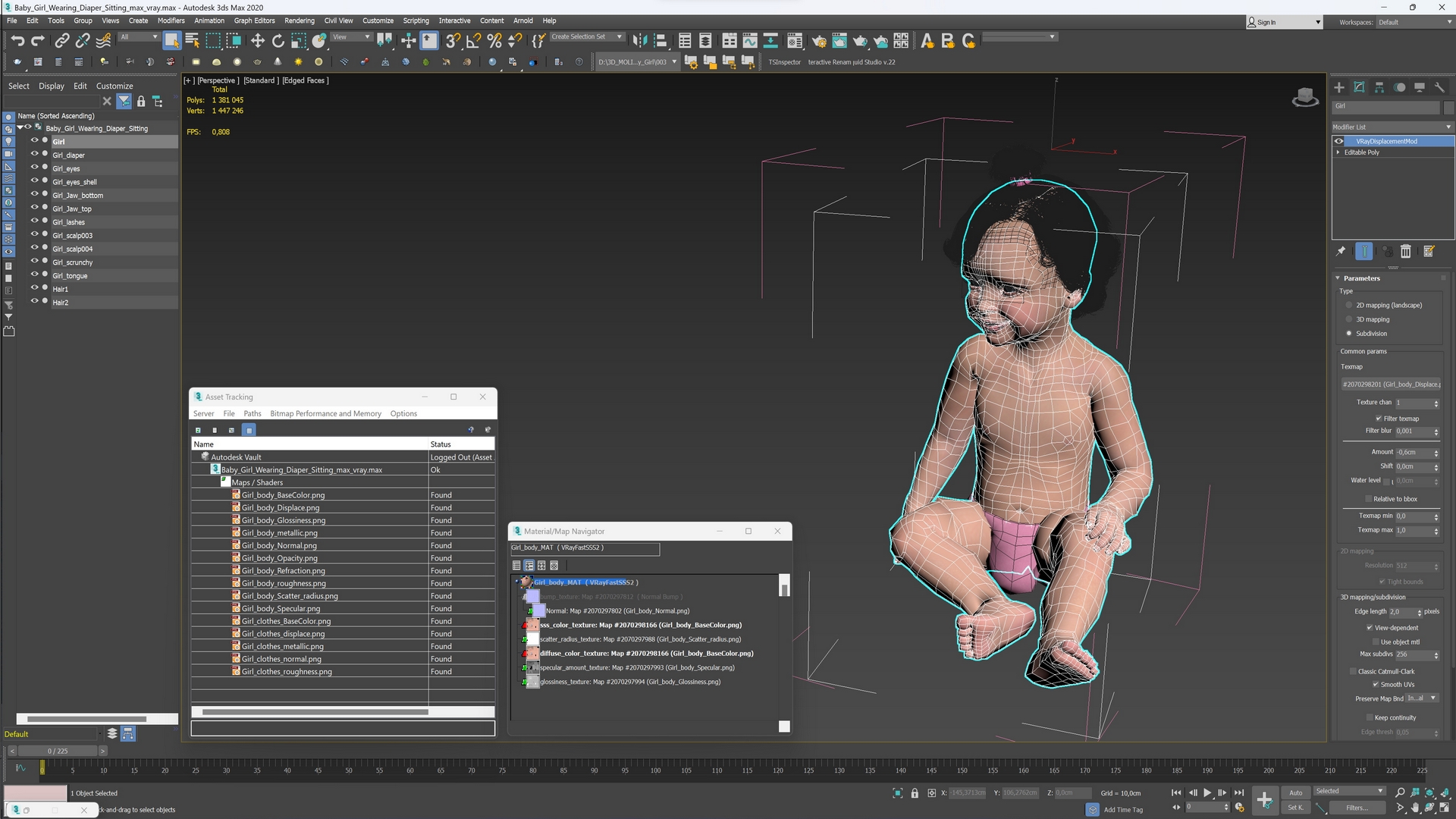Uncheck the Filter texmap checkbox
Screen dimensions: 1456x819
click(x=1379, y=419)
